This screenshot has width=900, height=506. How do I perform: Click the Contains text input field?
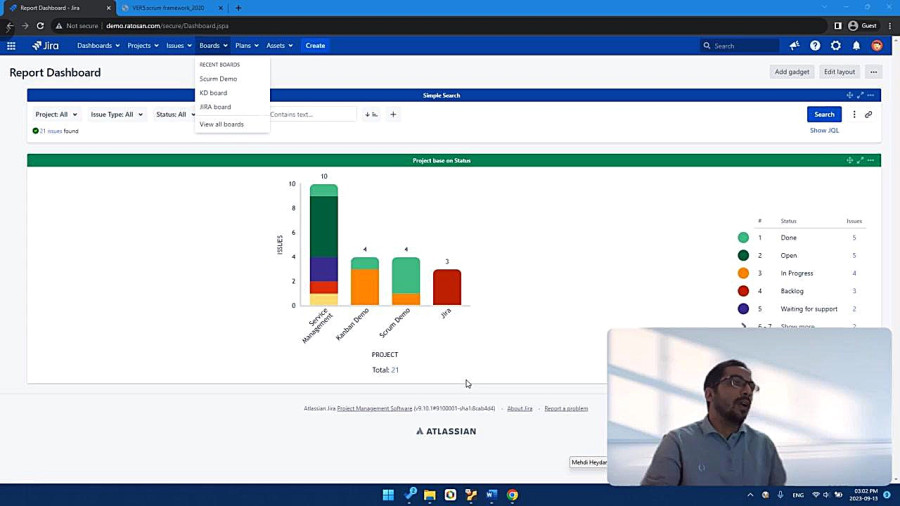(312, 115)
